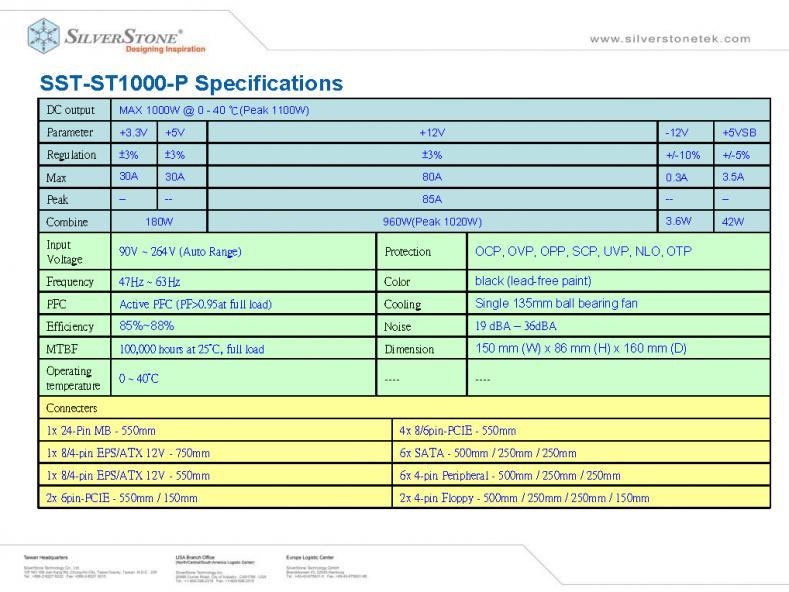The height and width of the screenshot is (592, 789).
Task: Select 'Single 135mm ball bearing fan' text
Action: (556, 304)
